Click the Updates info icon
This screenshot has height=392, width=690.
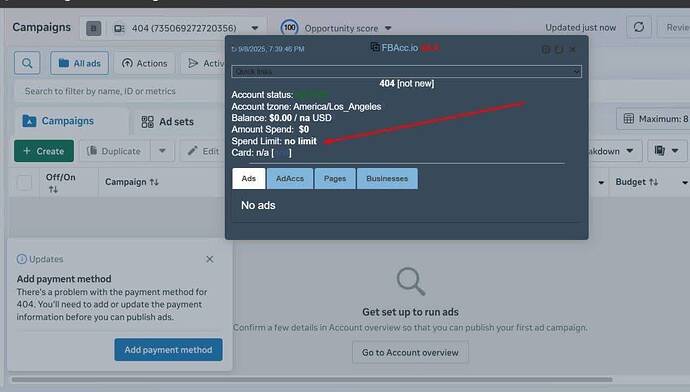[22, 259]
